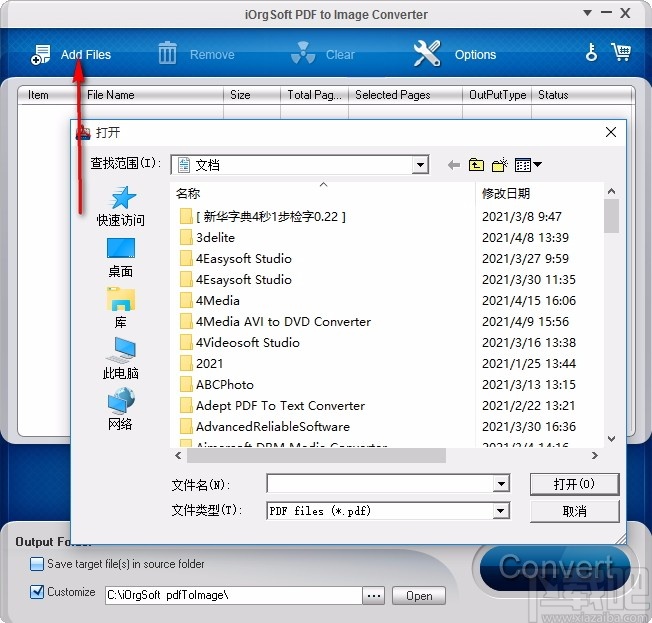Screen dimensions: 652x623
Task: Click the output path C:\iOrgSoft_pdfToImage\ field
Action: click(x=233, y=596)
